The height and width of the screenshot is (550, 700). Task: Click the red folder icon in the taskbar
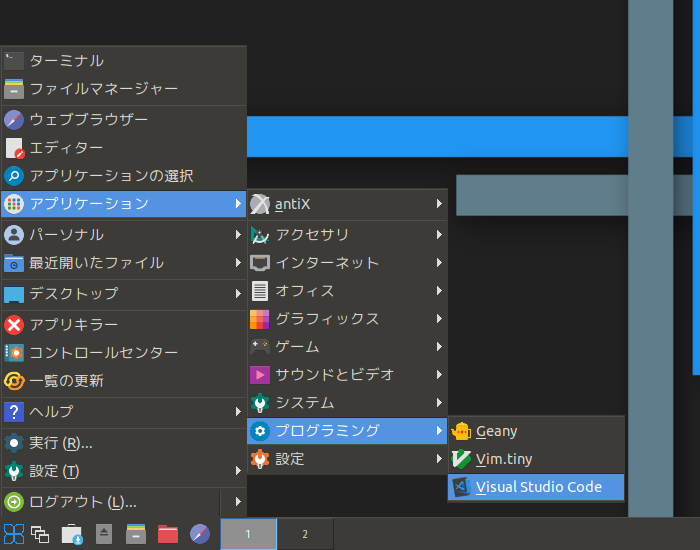(x=168, y=534)
